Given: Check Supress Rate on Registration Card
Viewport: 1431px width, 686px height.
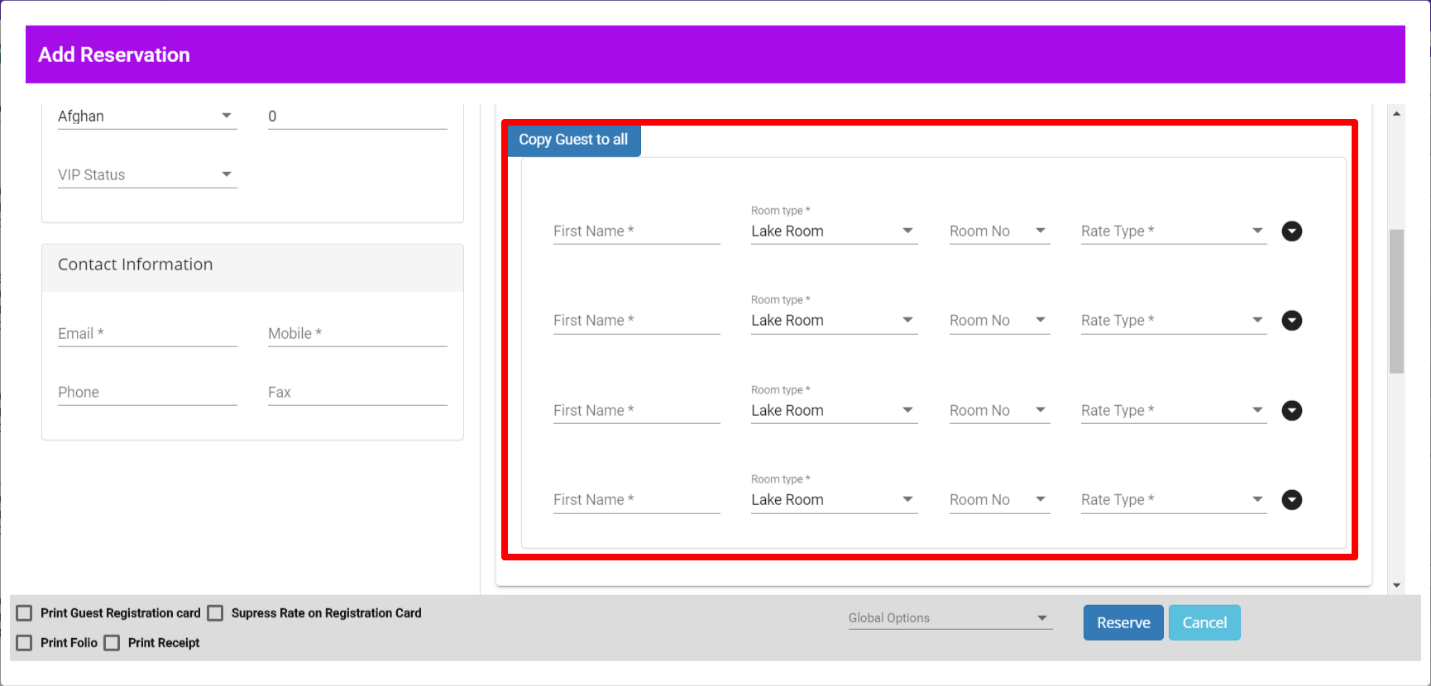Looking at the screenshot, I should (x=215, y=613).
